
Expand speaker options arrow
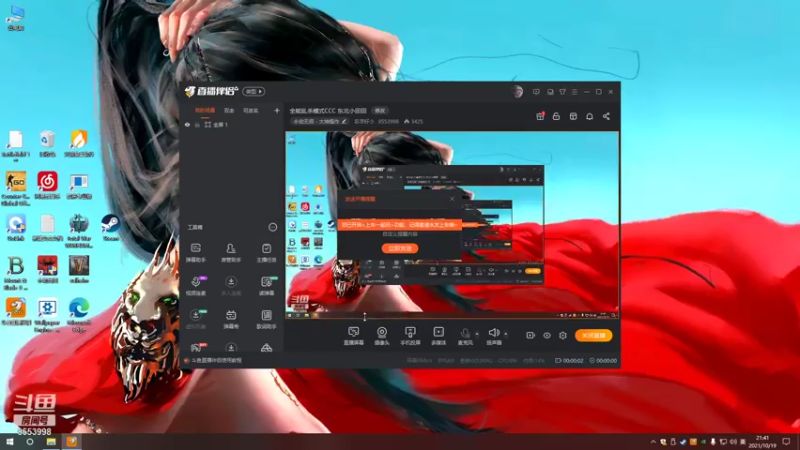pos(506,334)
